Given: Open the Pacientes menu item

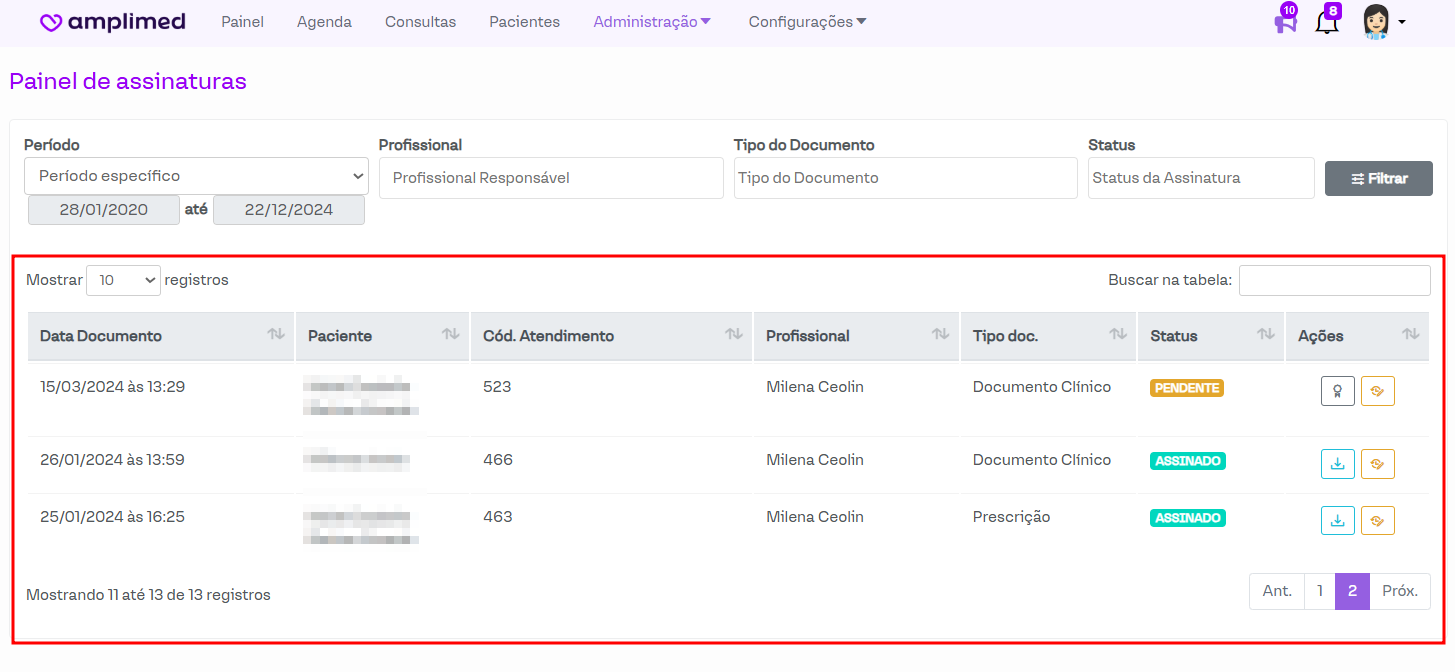Looking at the screenshot, I should pos(524,22).
